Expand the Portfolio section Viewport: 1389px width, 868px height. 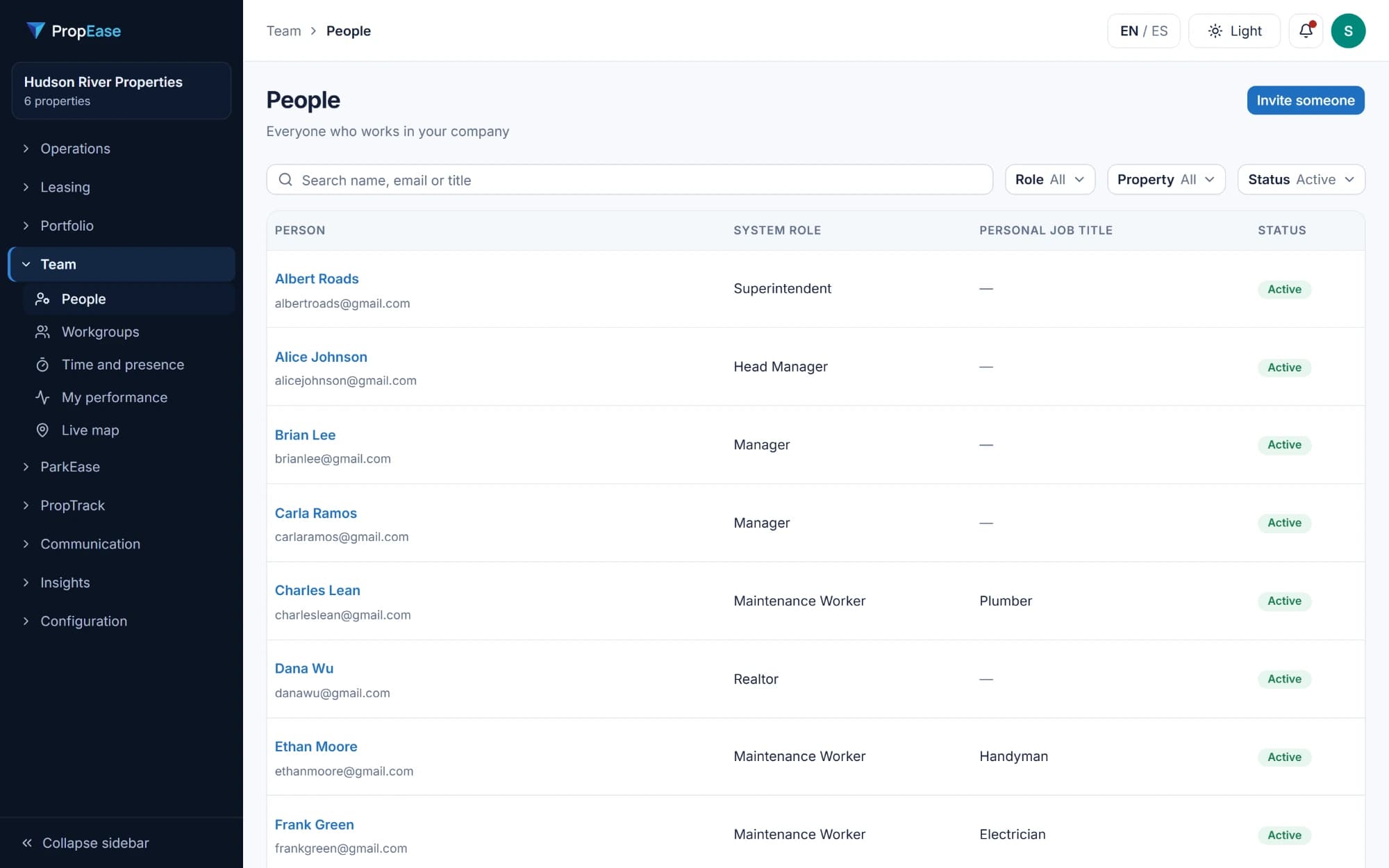point(122,226)
